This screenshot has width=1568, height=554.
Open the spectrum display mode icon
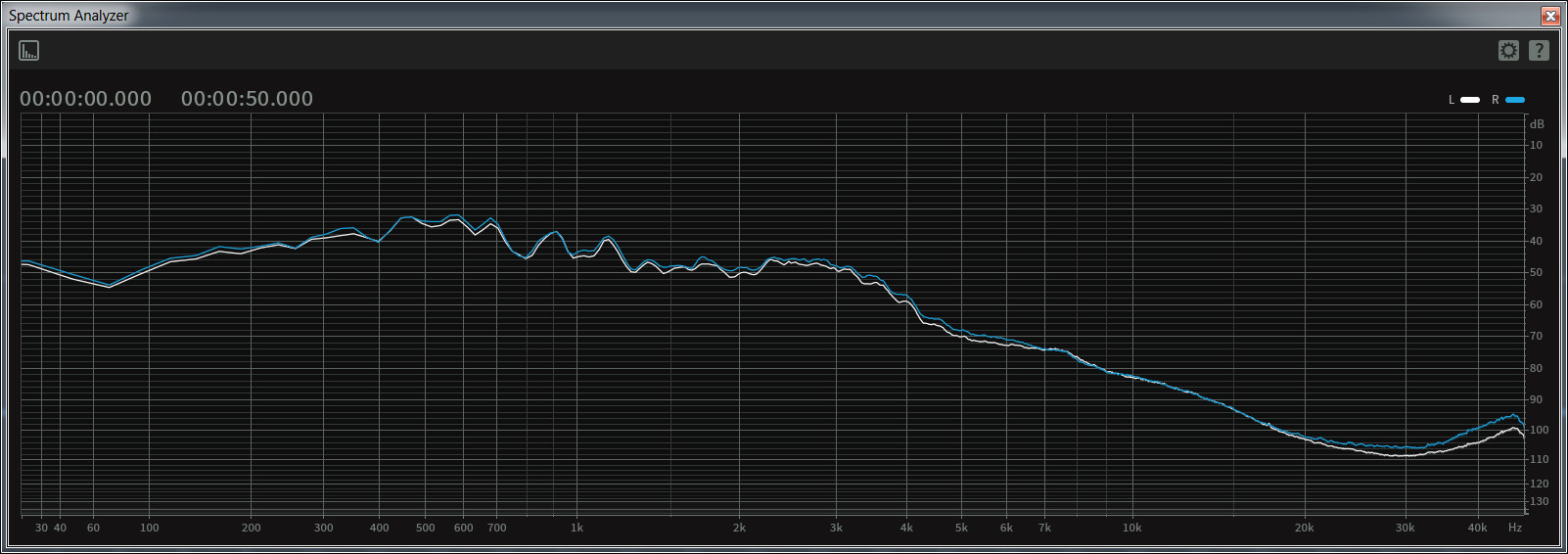click(x=29, y=50)
